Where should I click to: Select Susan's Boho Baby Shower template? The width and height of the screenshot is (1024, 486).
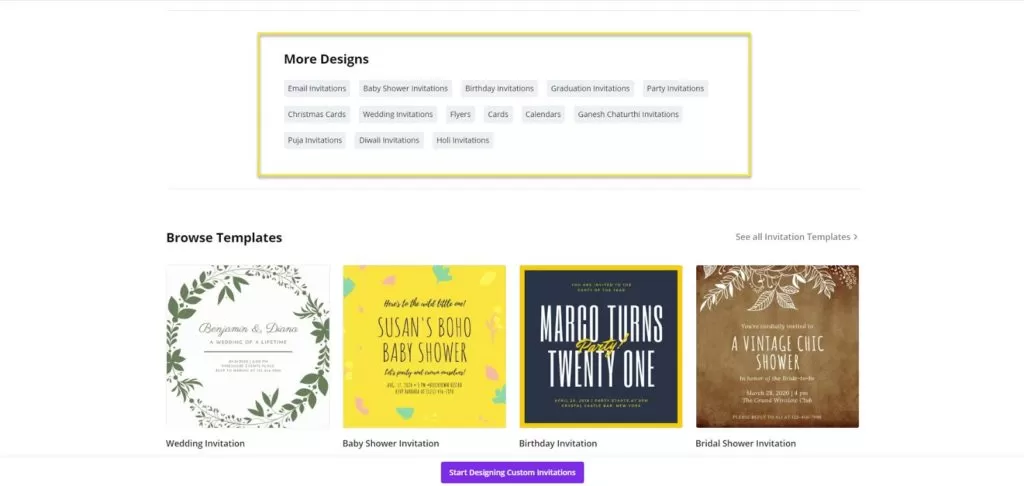424,346
